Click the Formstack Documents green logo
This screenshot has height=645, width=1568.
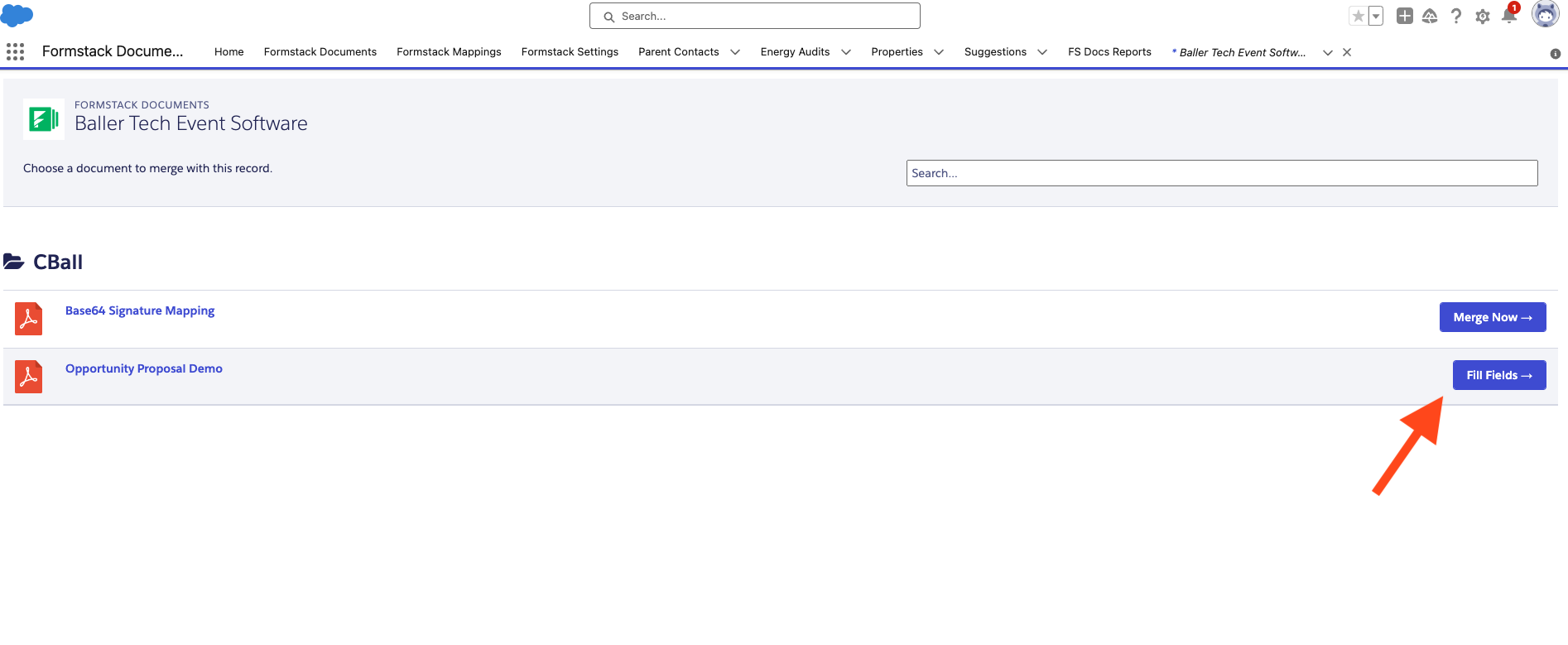pos(44,119)
